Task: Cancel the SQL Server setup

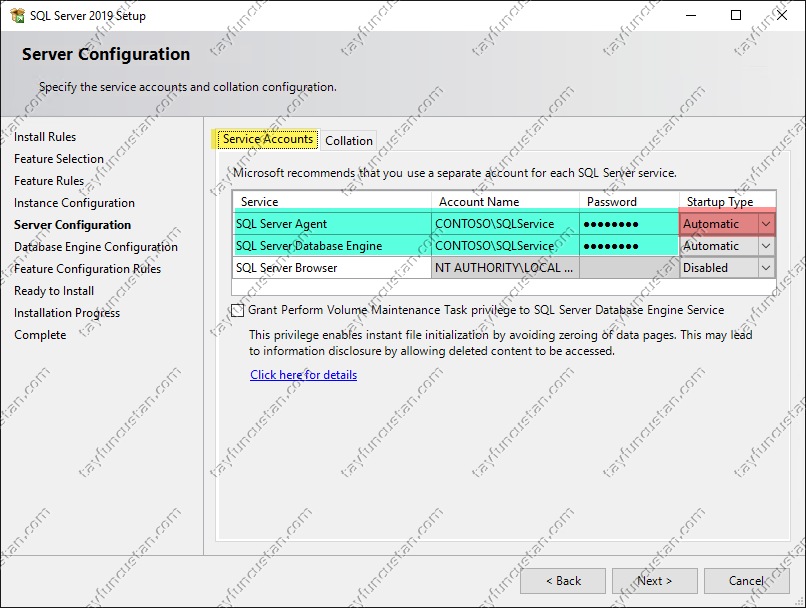Action: [x=746, y=581]
